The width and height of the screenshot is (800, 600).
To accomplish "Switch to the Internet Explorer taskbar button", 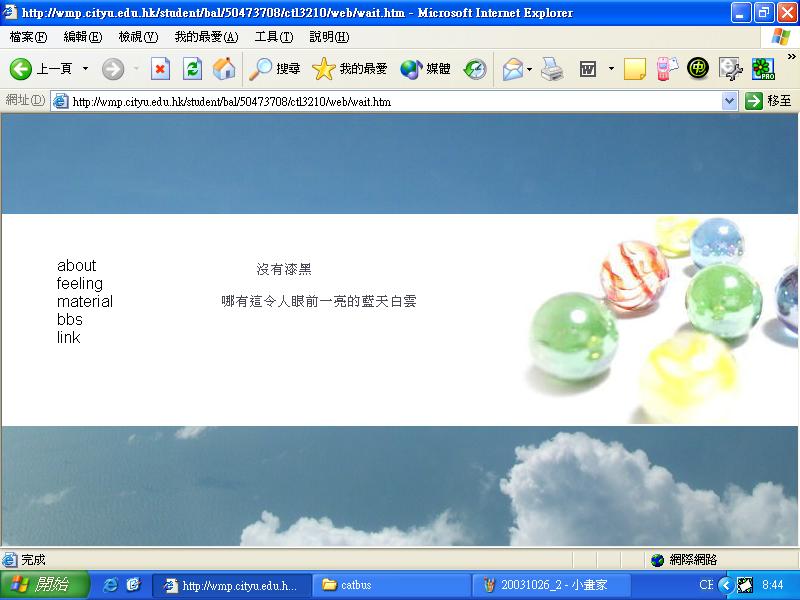I will [x=231, y=585].
